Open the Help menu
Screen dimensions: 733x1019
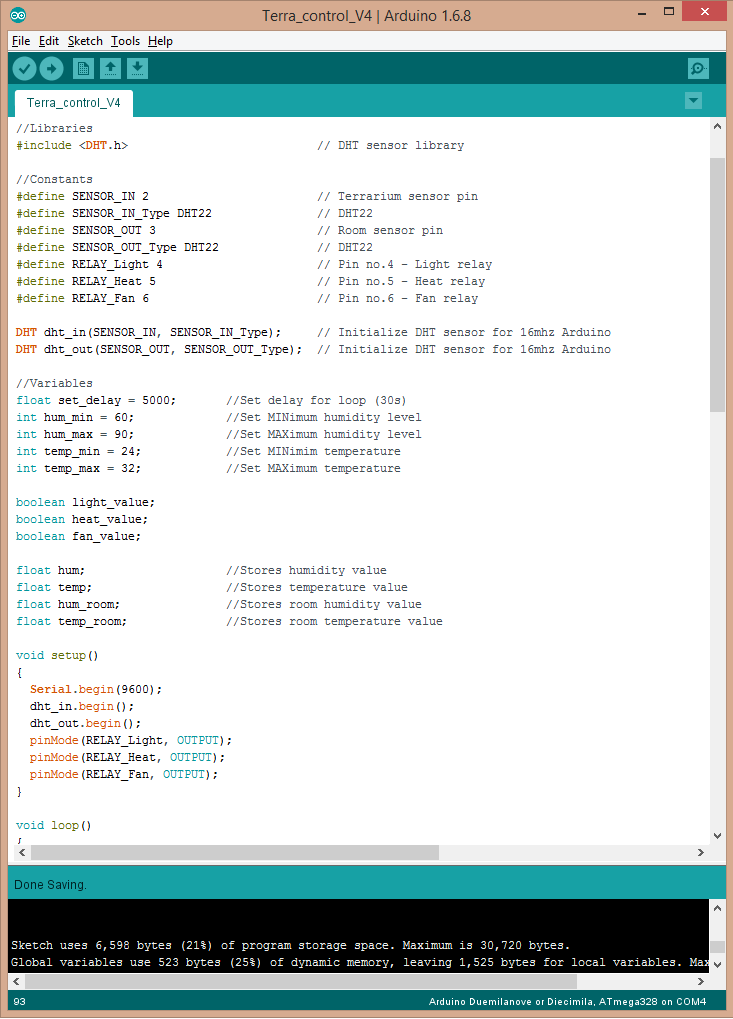click(x=161, y=41)
